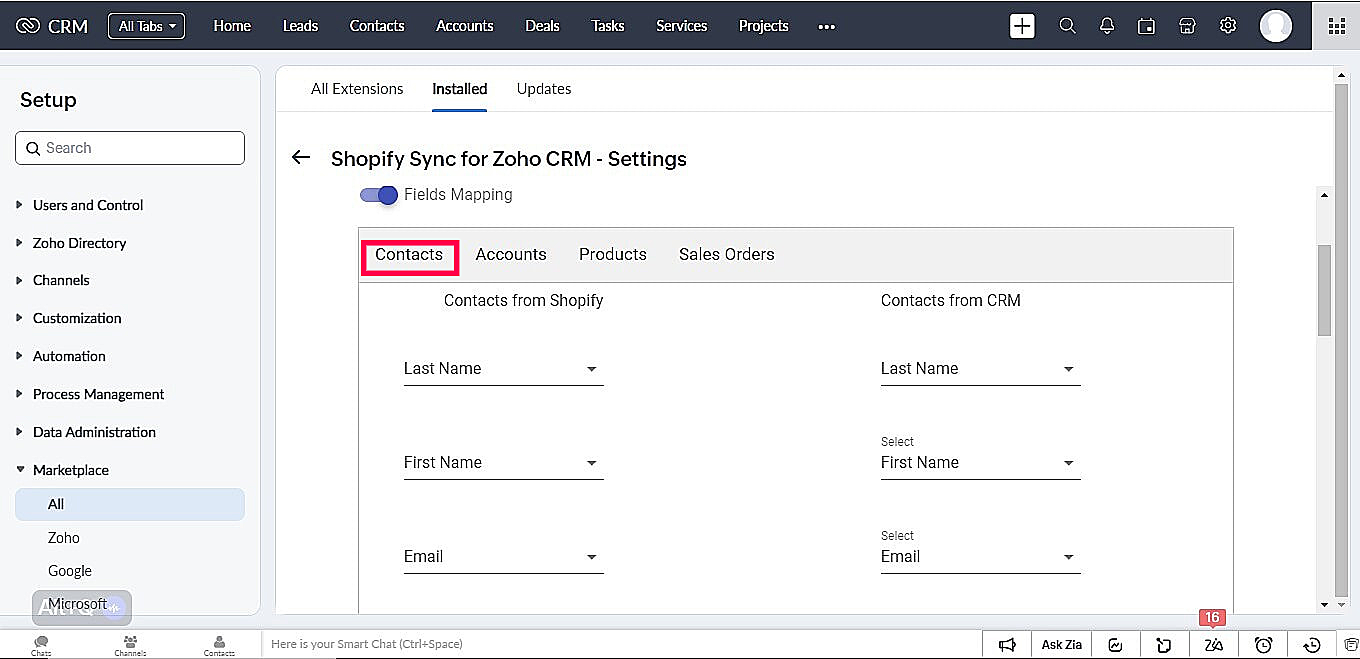The image size is (1360, 659).
Task: Open the apps grid launcher
Action: pos(1336,26)
